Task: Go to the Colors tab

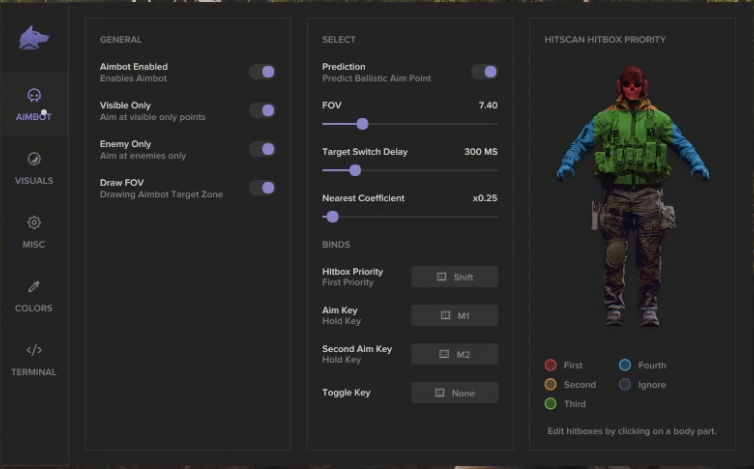Action: [x=34, y=296]
